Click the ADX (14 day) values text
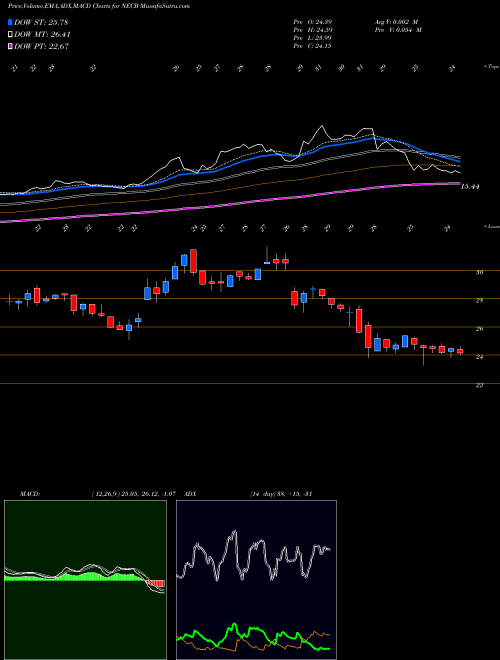The width and height of the screenshot is (500, 660). (280, 494)
